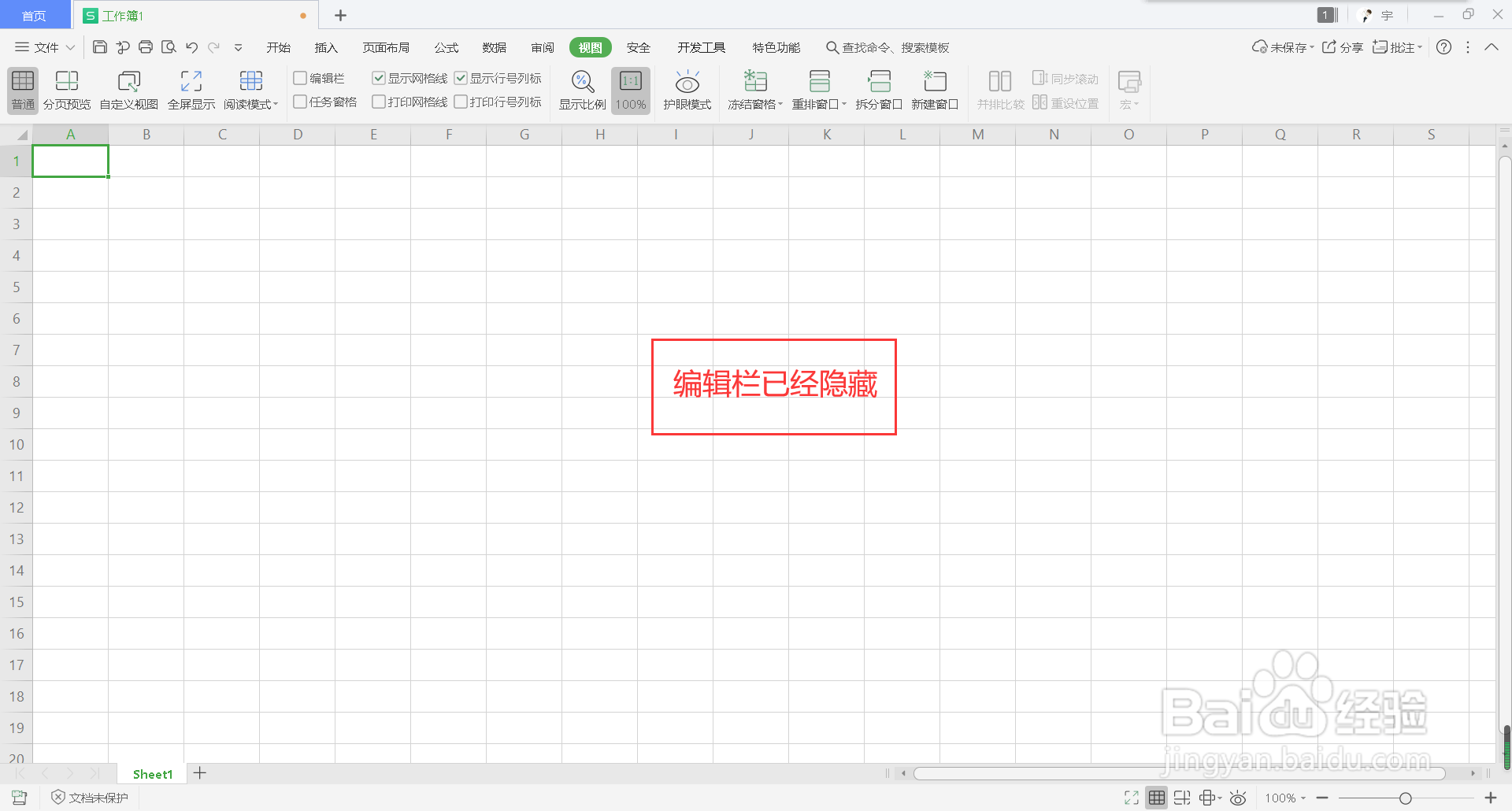This screenshot has width=1512, height=811.
Task: Click the Share (分享) button
Action: pos(1343,47)
